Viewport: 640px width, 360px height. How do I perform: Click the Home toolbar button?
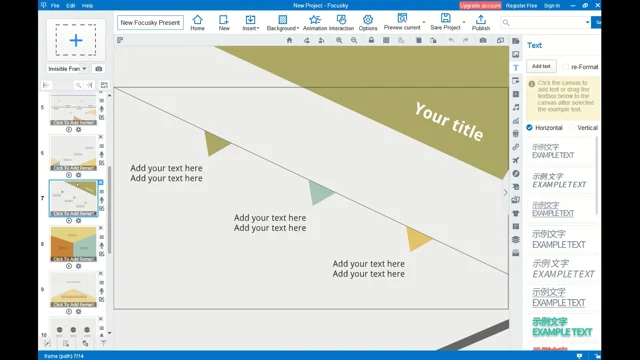[x=198, y=22]
